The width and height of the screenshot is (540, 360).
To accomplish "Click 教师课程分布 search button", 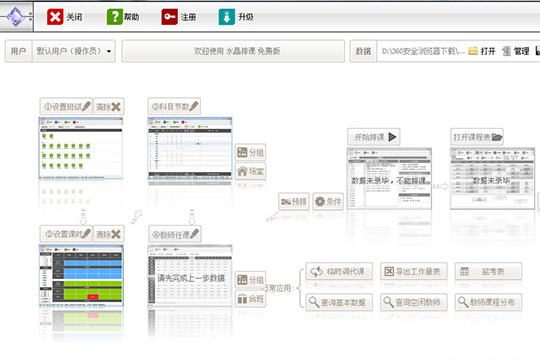I will (488, 302).
